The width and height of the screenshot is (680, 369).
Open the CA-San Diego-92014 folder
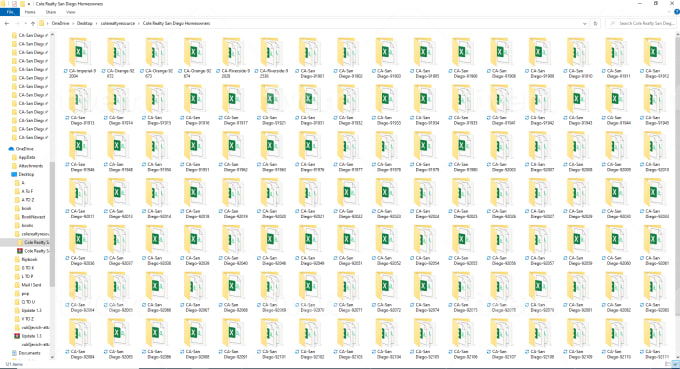click(x=157, y=199)
